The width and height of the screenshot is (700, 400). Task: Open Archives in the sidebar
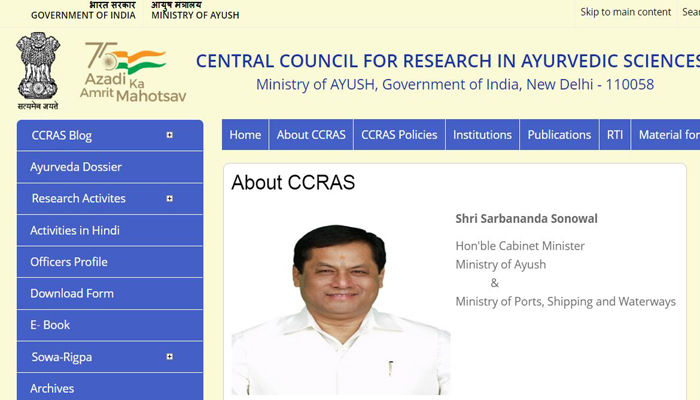tap(110, 387)
